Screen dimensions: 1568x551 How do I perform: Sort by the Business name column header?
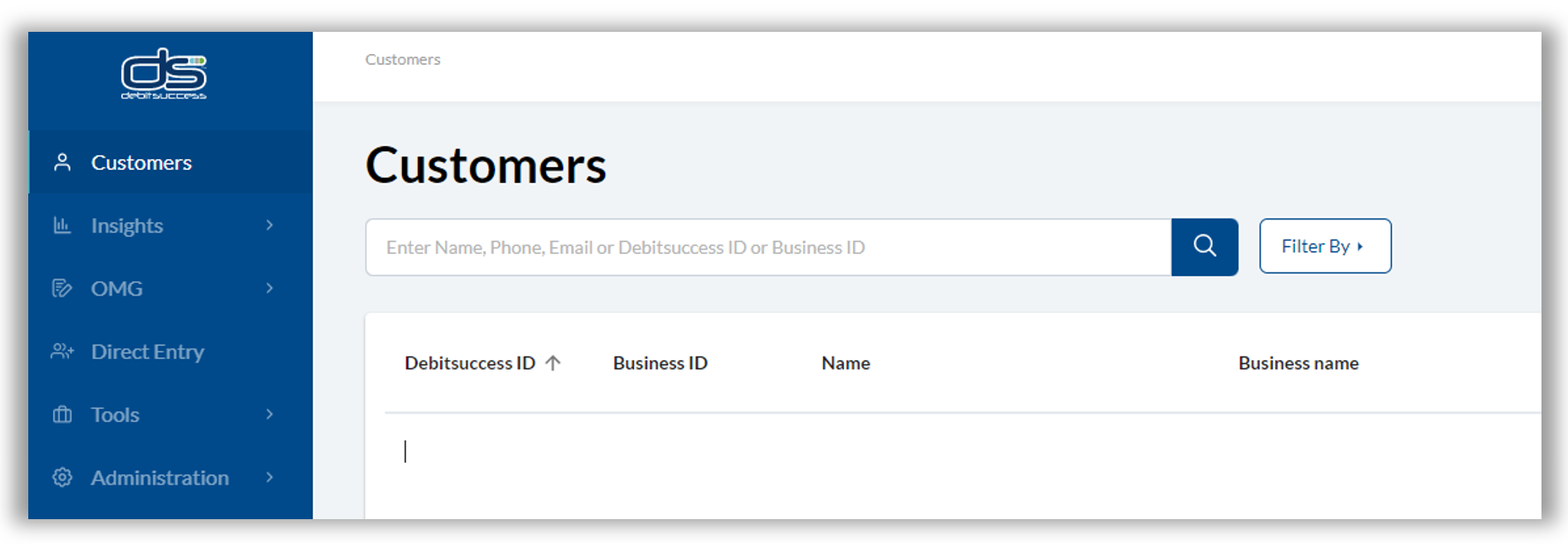tap(1298, 364)
